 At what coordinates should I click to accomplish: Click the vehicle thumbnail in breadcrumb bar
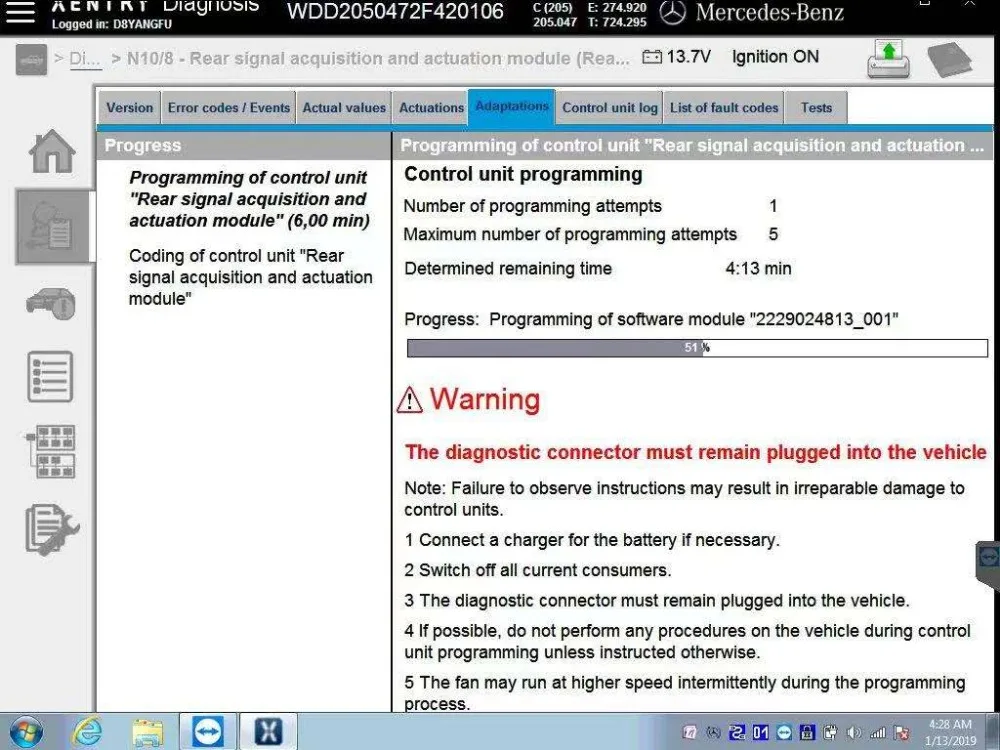(31, 60)
